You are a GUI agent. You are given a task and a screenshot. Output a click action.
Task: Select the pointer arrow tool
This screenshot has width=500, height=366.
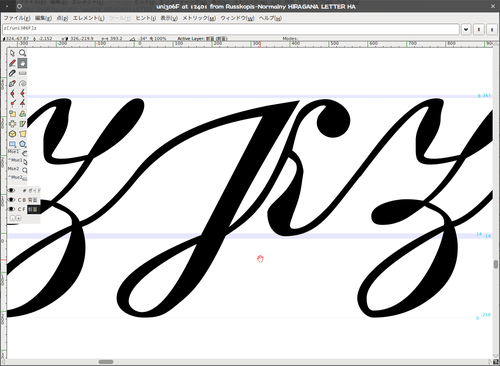(12, 53)
